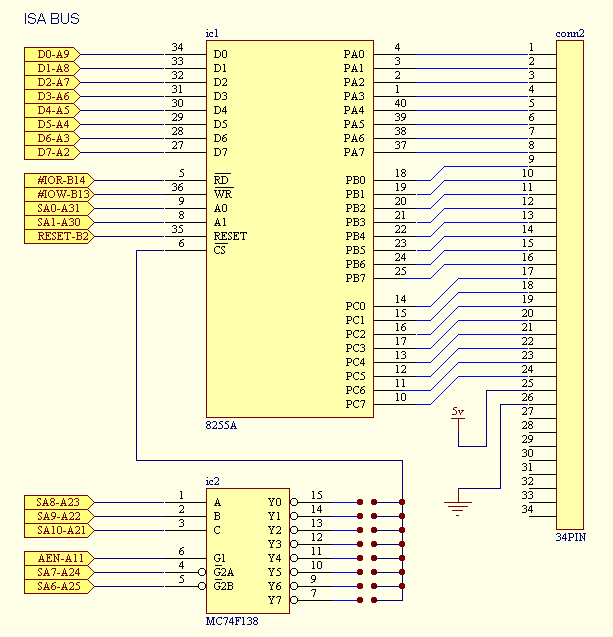613x637 pixels.
Task: Click the conn2 connector body
Action: (570, 285)
